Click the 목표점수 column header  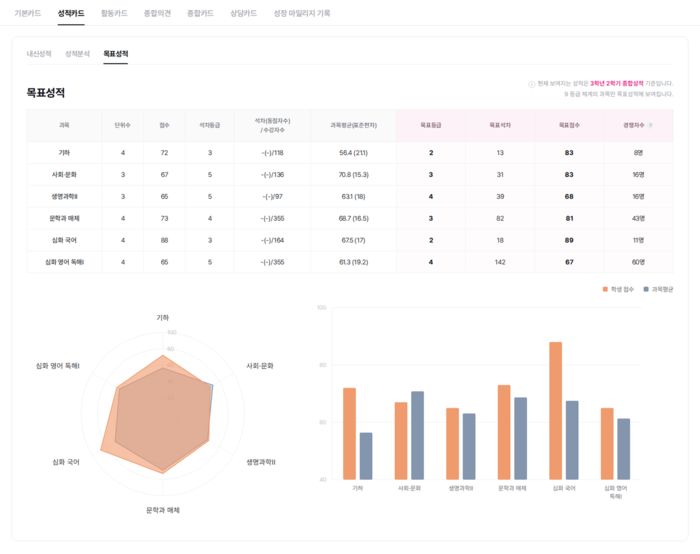point(569,125)
